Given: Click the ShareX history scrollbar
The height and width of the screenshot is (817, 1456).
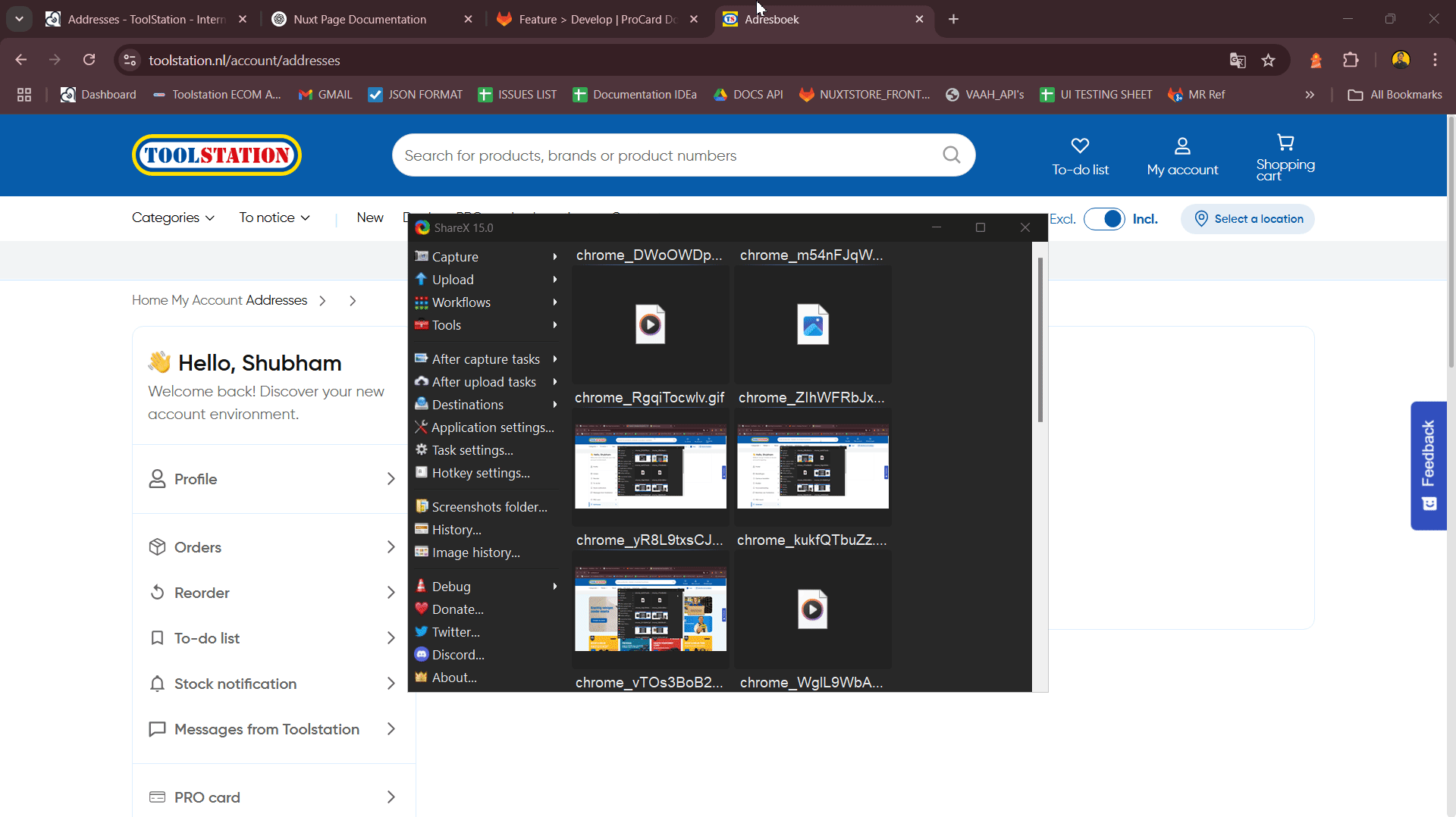Looking at the screenshot, I should tap(1040, 341).
